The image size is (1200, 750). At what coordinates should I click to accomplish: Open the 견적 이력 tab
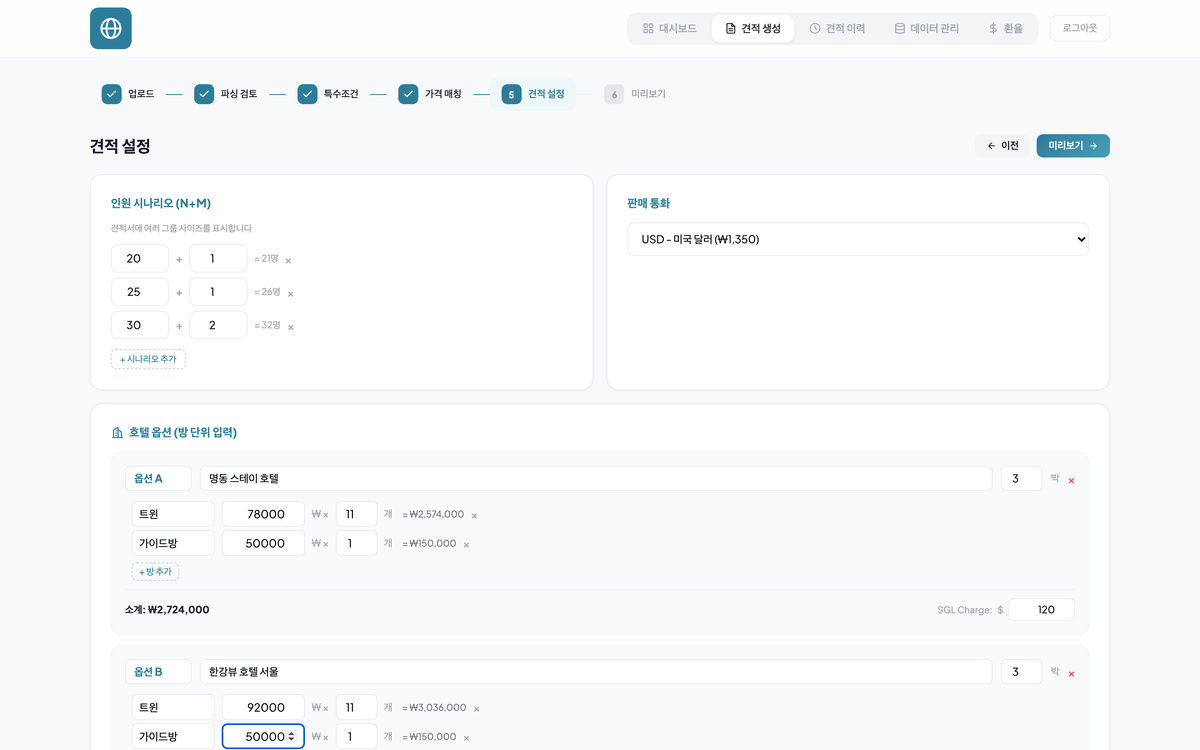pos(837,28)
